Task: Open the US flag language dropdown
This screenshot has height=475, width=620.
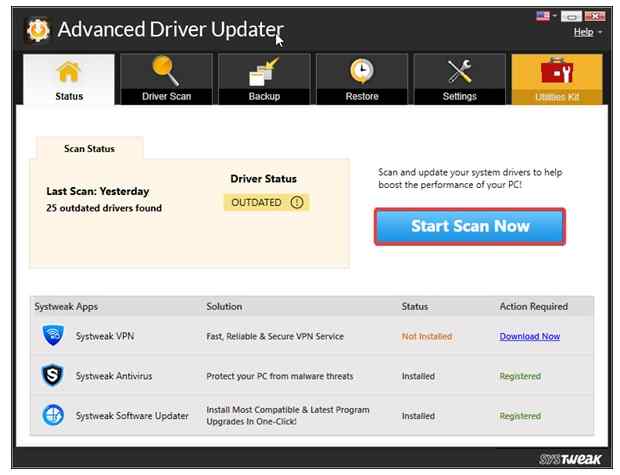Action: (550, 17)
